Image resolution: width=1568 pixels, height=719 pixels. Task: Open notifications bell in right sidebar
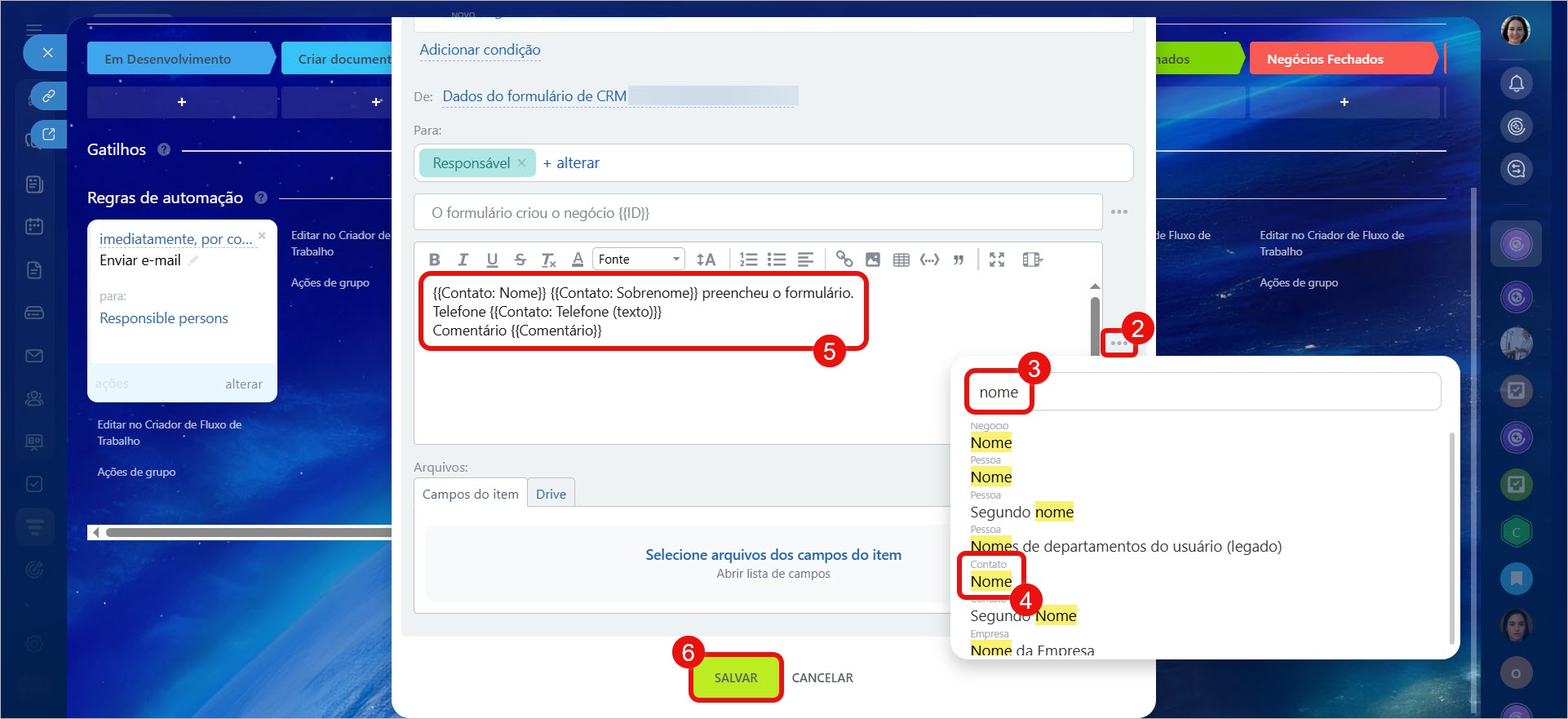1516,83
